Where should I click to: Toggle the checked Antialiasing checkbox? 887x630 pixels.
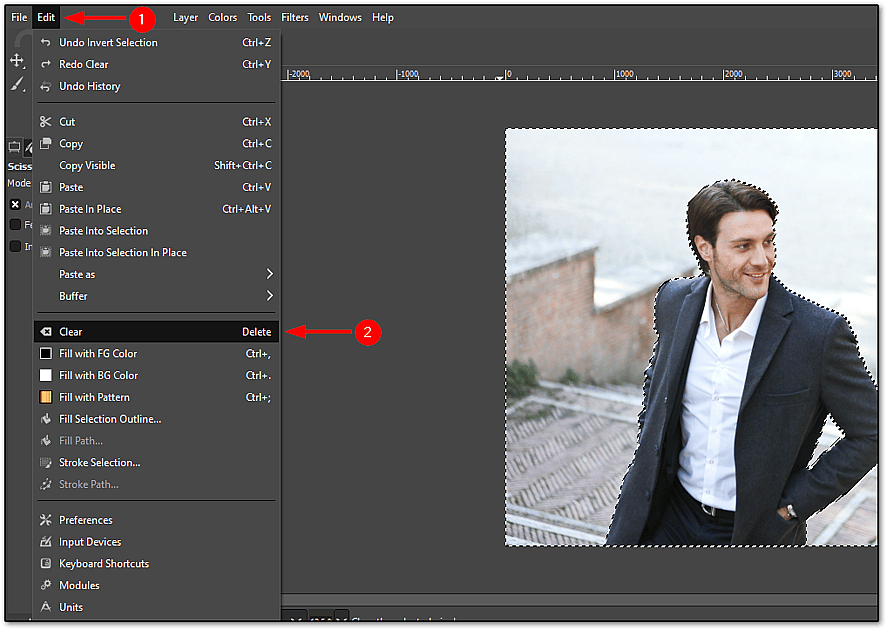(15, 205)
